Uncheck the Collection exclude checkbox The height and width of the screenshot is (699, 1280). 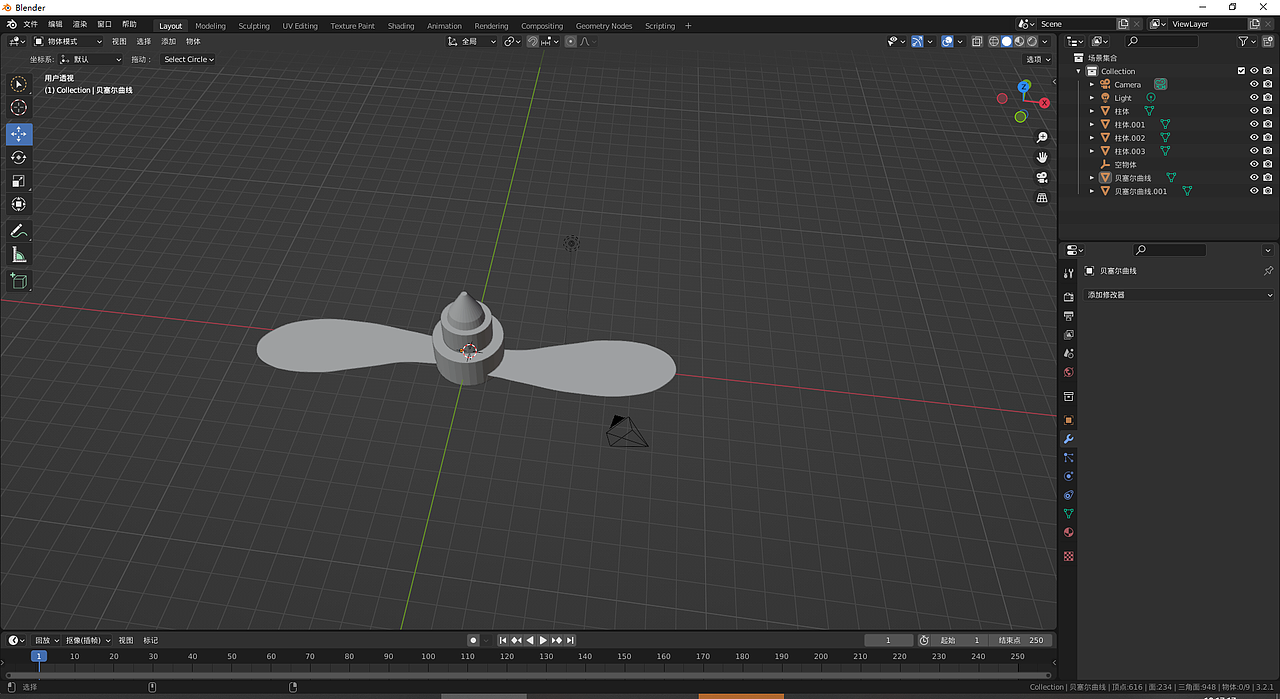(1241, 71)
